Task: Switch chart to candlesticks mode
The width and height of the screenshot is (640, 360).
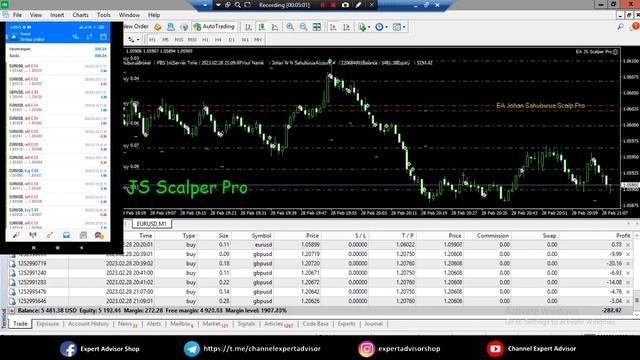Action: click(x=262, y=27)
